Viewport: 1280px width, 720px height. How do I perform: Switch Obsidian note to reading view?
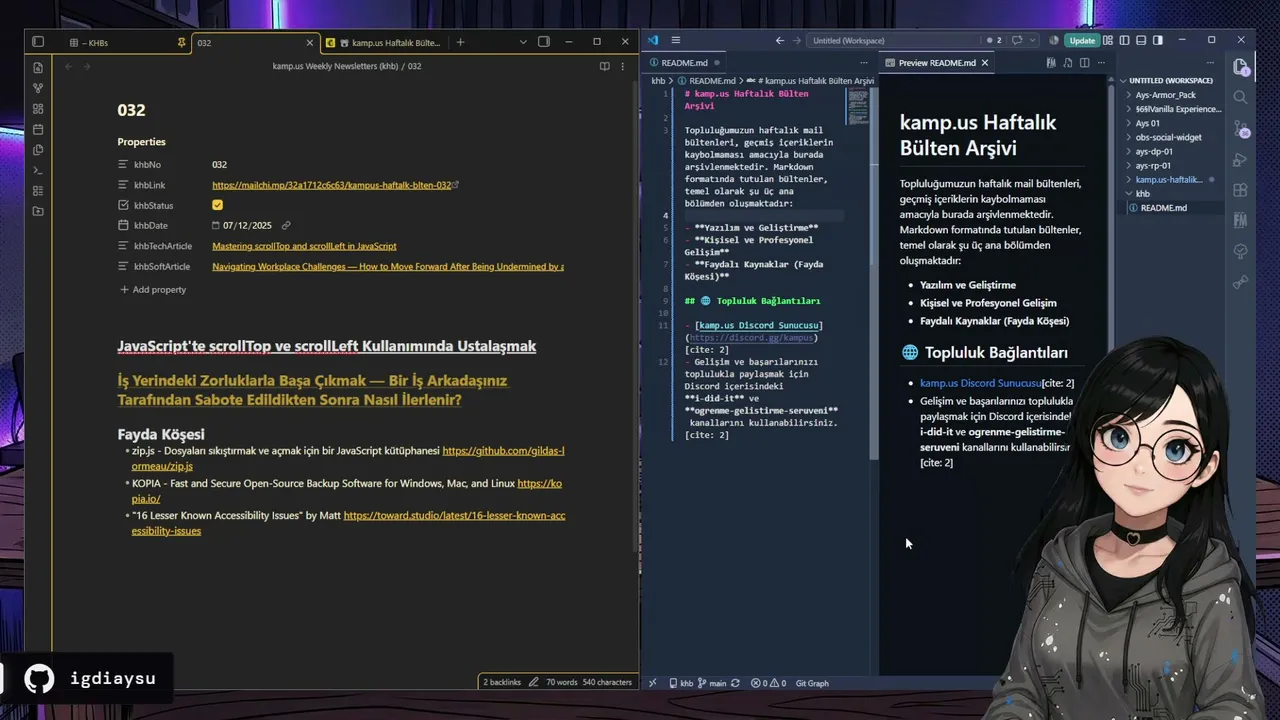(604, 66)
